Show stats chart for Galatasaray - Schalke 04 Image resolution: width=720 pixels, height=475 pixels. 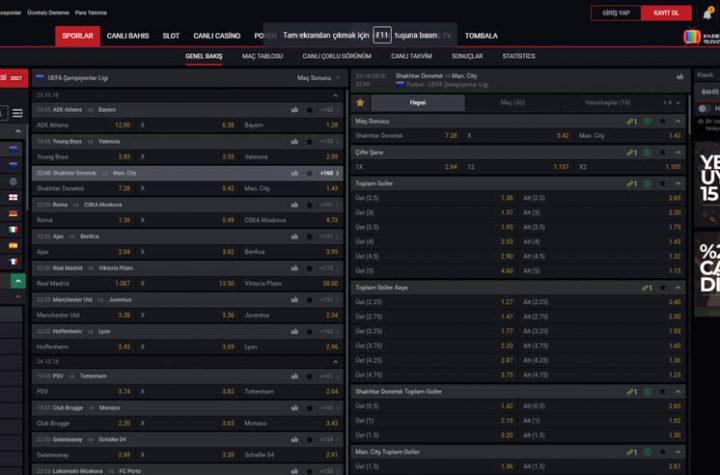pyautogui.click(x=294, y=440)
